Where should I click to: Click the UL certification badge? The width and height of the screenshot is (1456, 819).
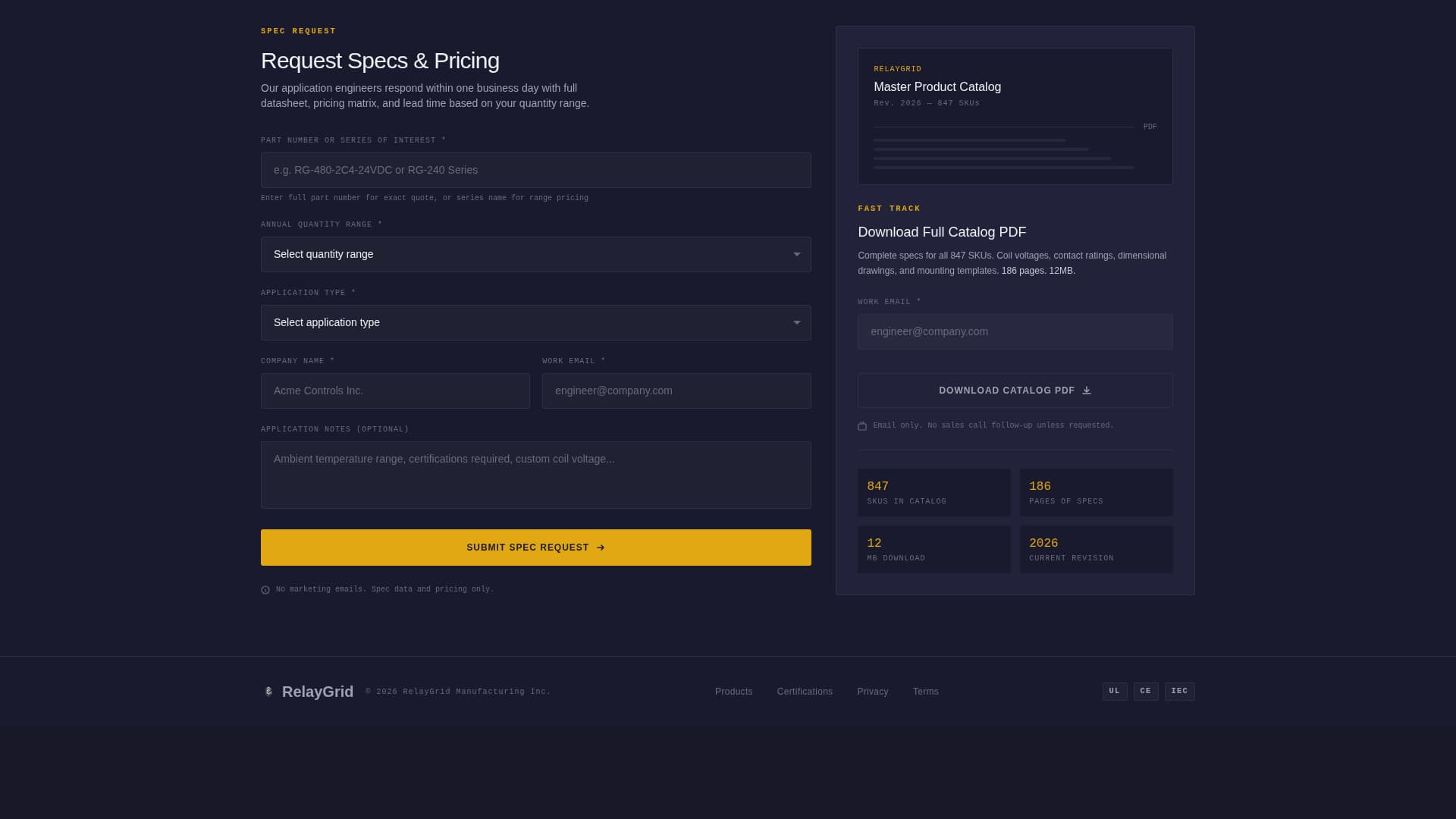point(1114,691)
